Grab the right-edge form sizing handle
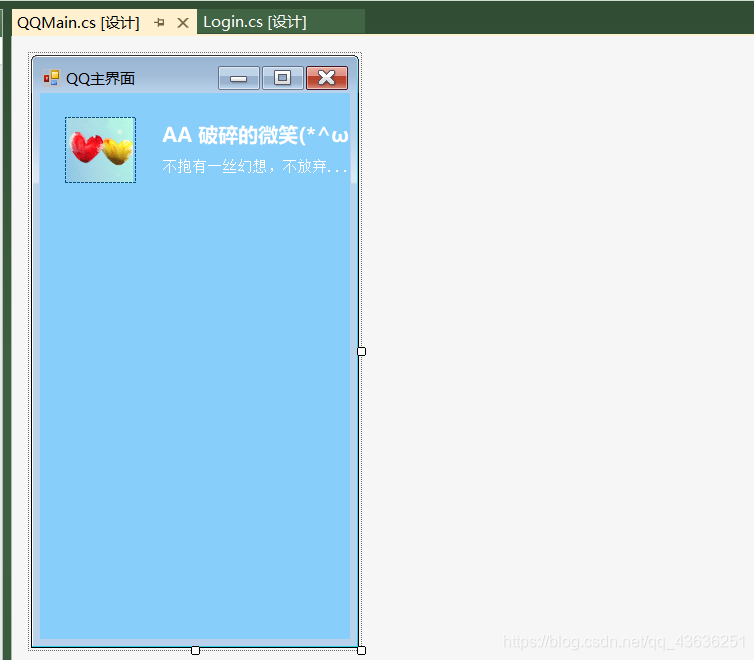 [362, 351]
